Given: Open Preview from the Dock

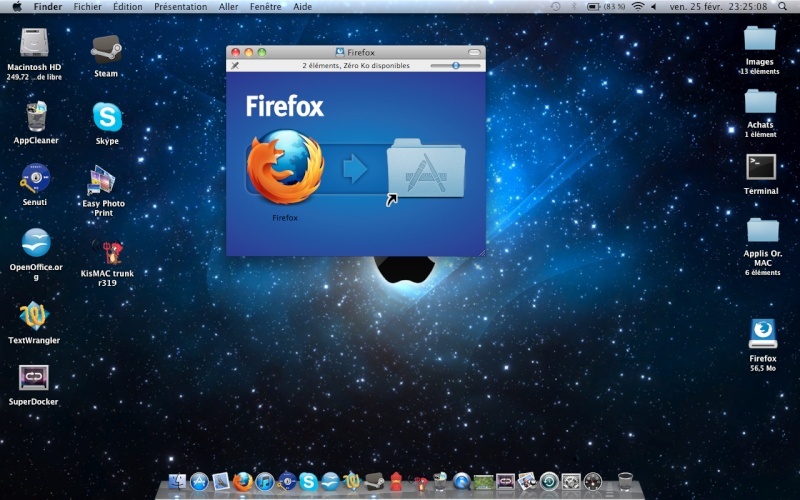Looking at the screenshot, I should 527,482.
